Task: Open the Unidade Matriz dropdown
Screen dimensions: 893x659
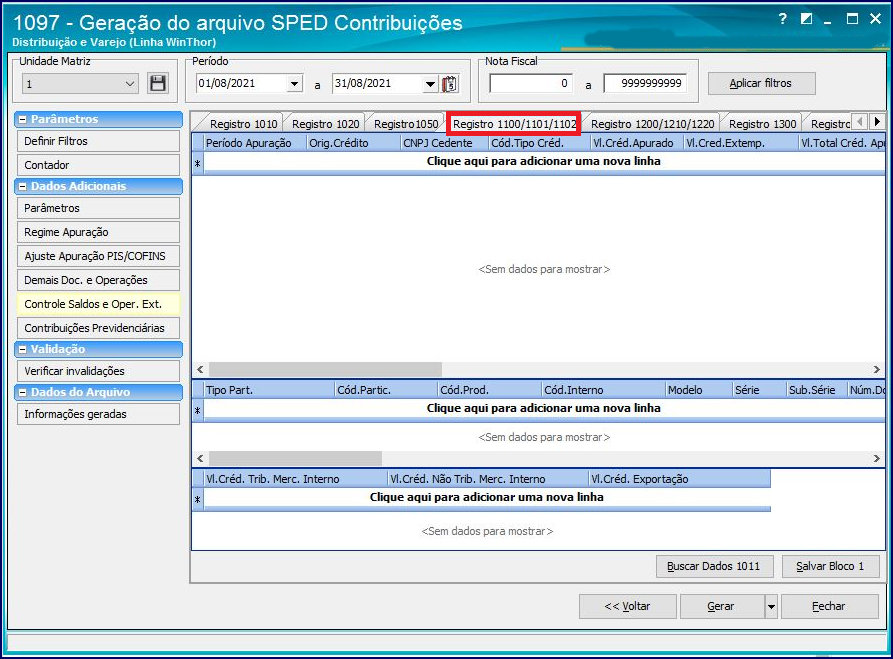Action: (x=130, y=84)
